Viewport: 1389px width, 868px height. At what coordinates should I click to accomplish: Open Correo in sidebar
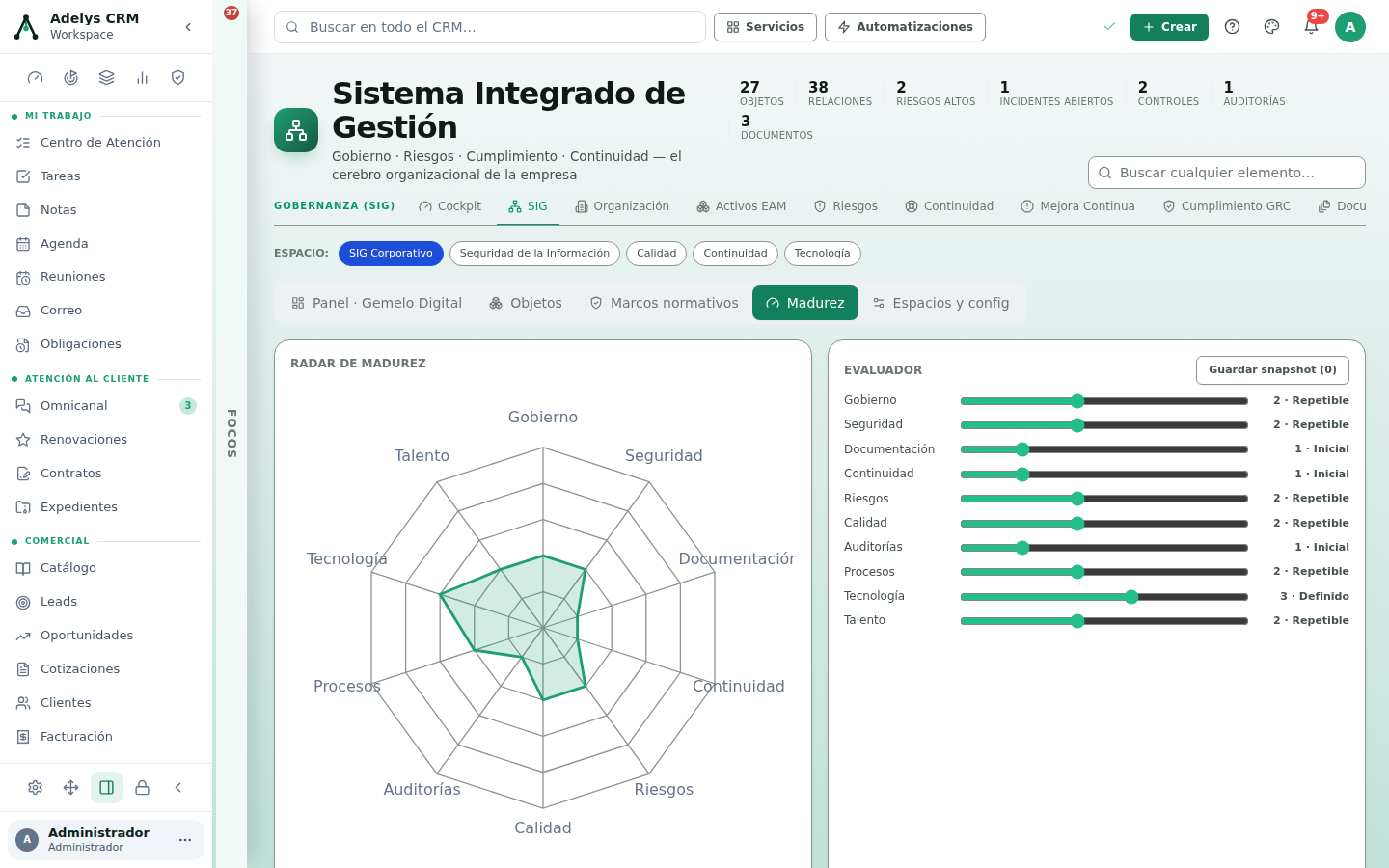106,311
